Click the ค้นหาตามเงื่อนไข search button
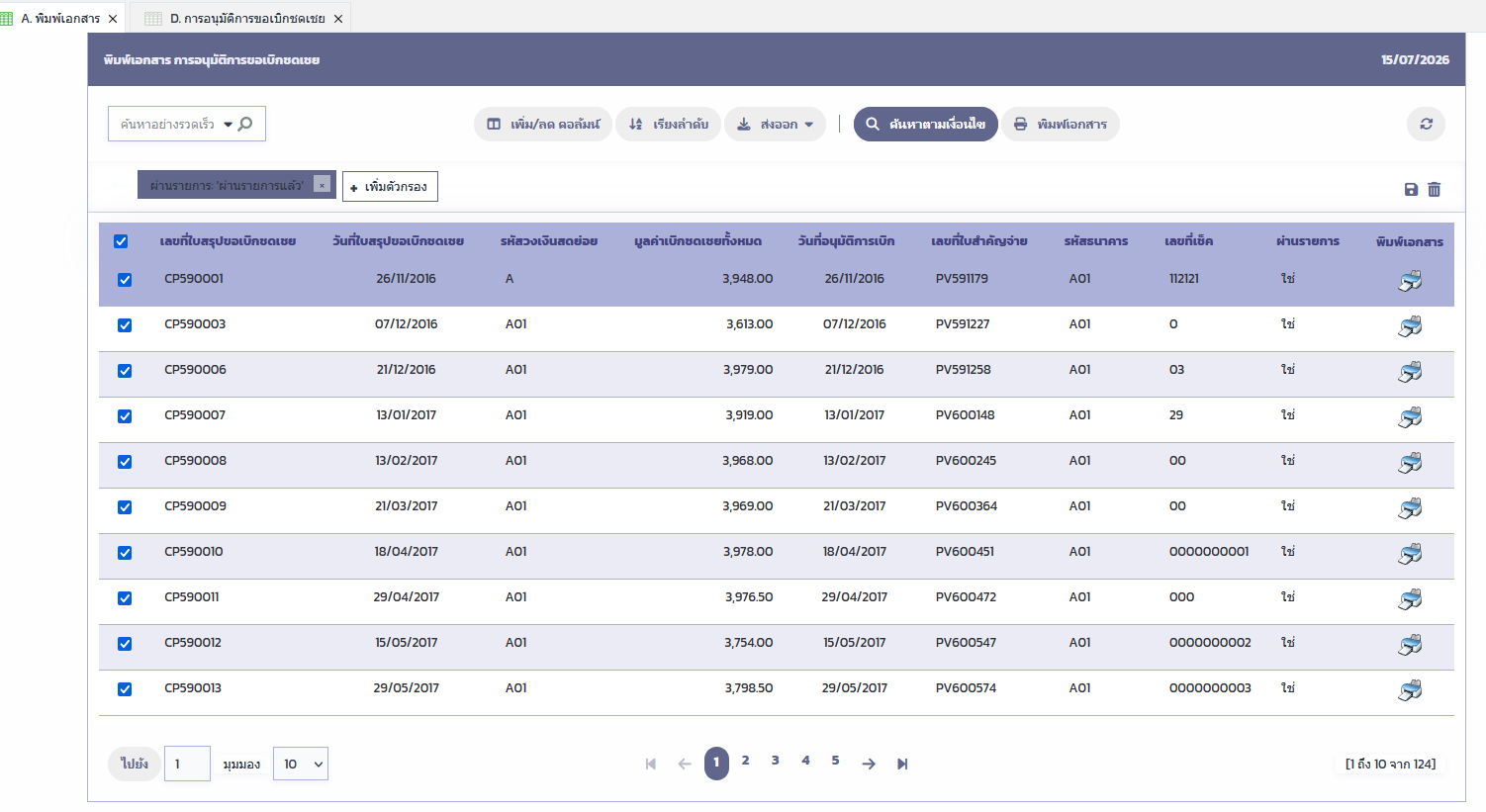Viewport: 1486px width, 812px height. pyautogui.click(x=926, y=124)
